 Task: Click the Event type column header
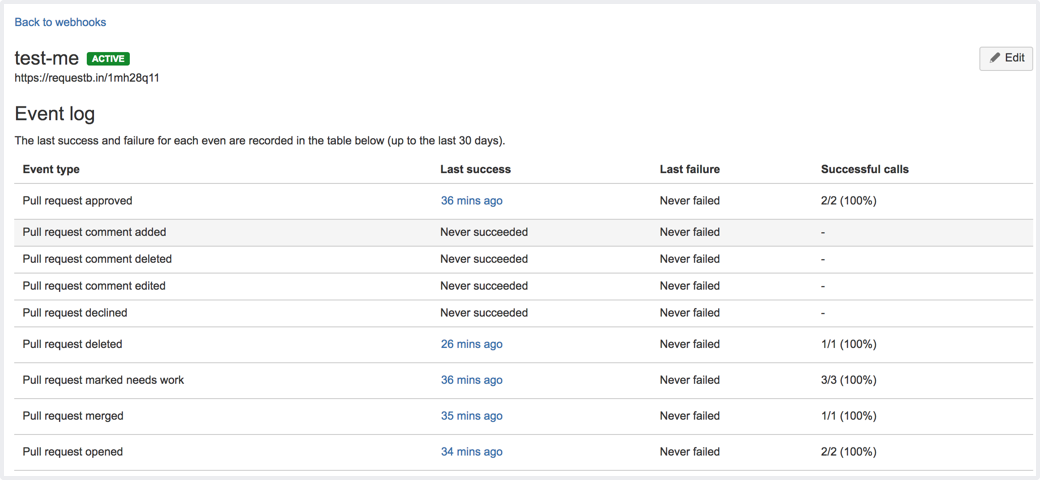coord(51,169)
